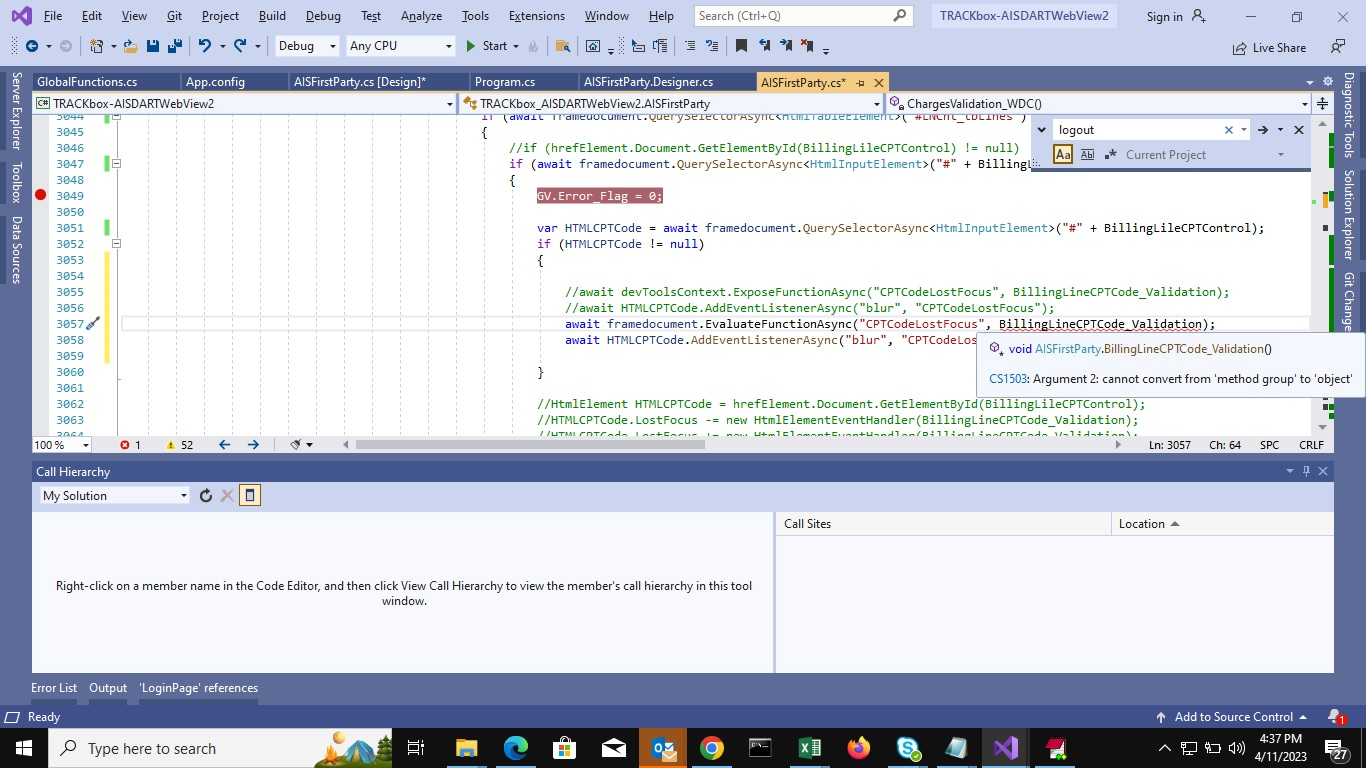Toggle Match Case in the find box
Screen dimensions: 1366x768
tap(1063, 155)
